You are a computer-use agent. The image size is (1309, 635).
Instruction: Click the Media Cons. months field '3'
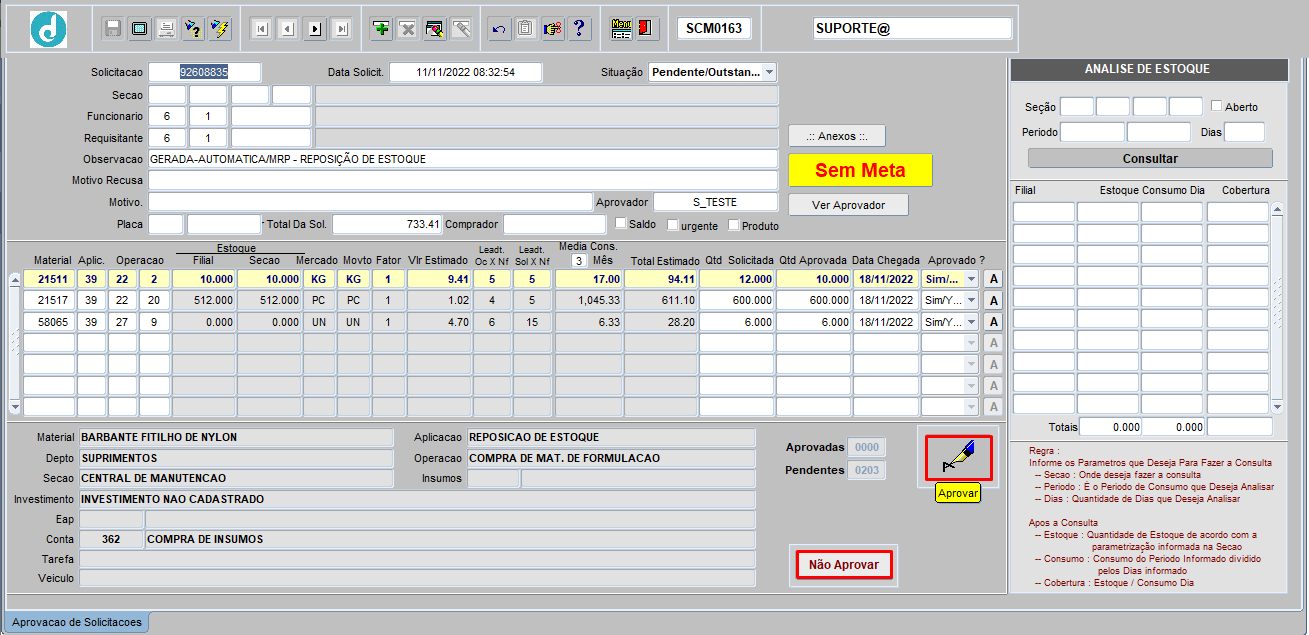[579, 261]
